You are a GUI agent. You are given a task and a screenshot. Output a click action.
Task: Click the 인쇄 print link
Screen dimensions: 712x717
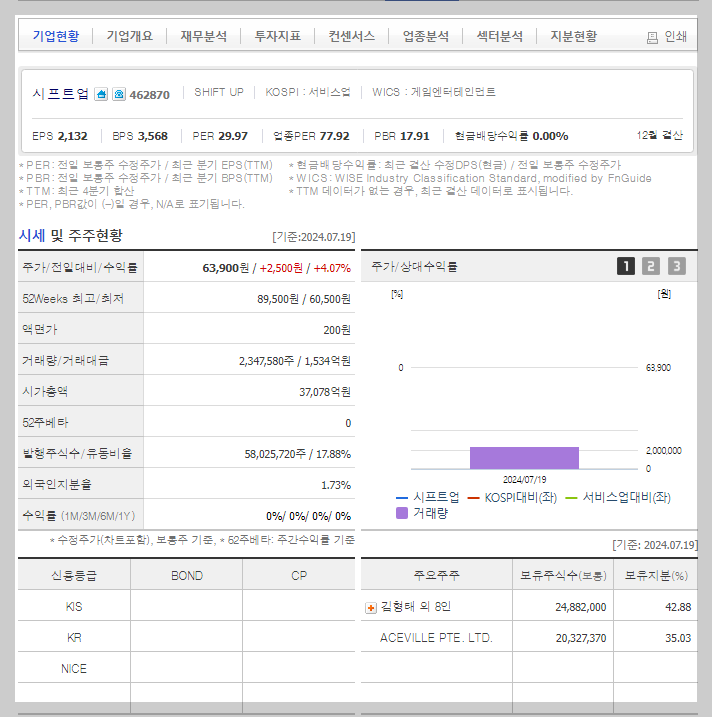point(675,36)
